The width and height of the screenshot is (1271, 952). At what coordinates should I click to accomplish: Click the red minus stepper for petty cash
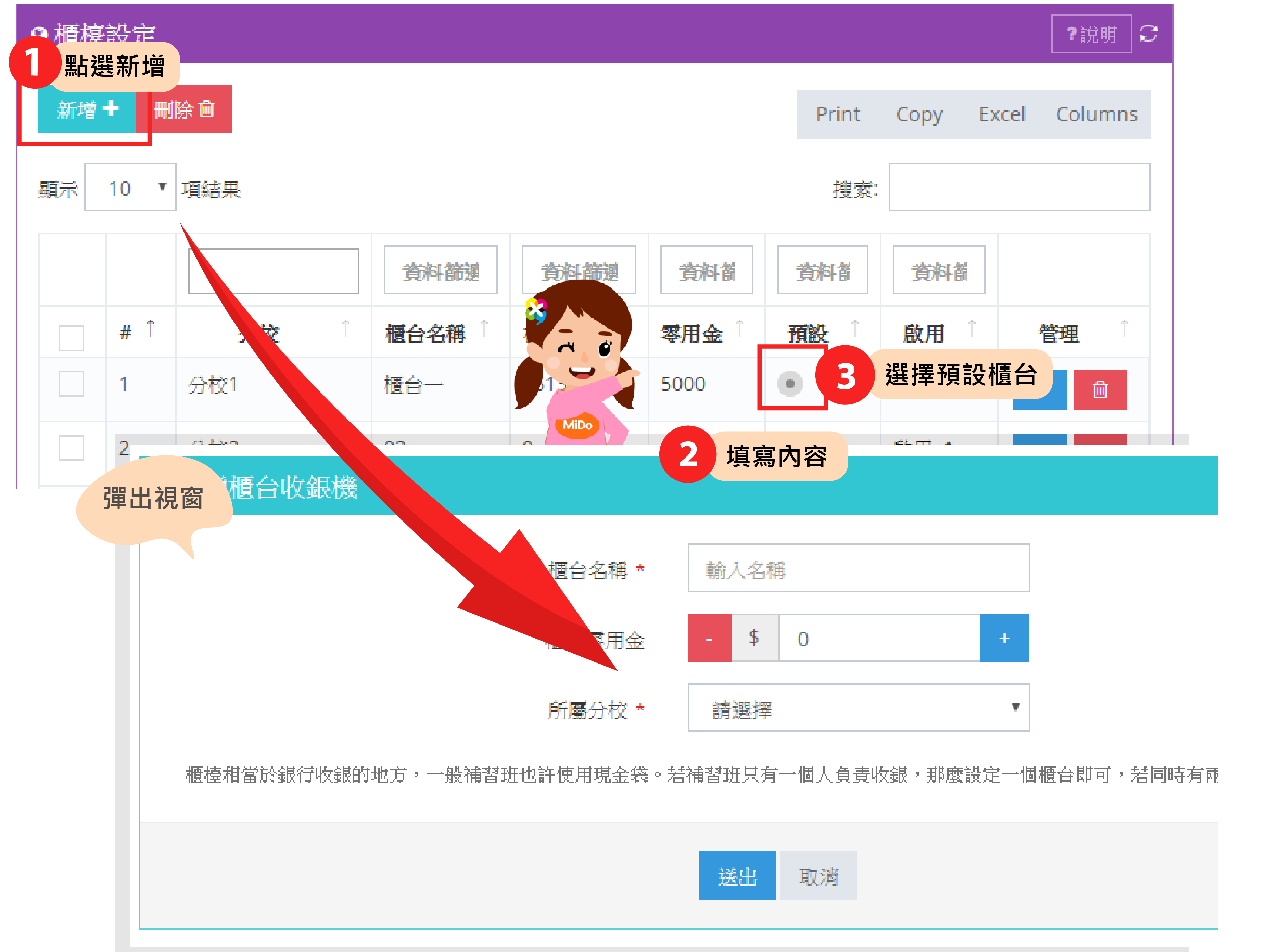pyautogui.click(x=709, y=638)
